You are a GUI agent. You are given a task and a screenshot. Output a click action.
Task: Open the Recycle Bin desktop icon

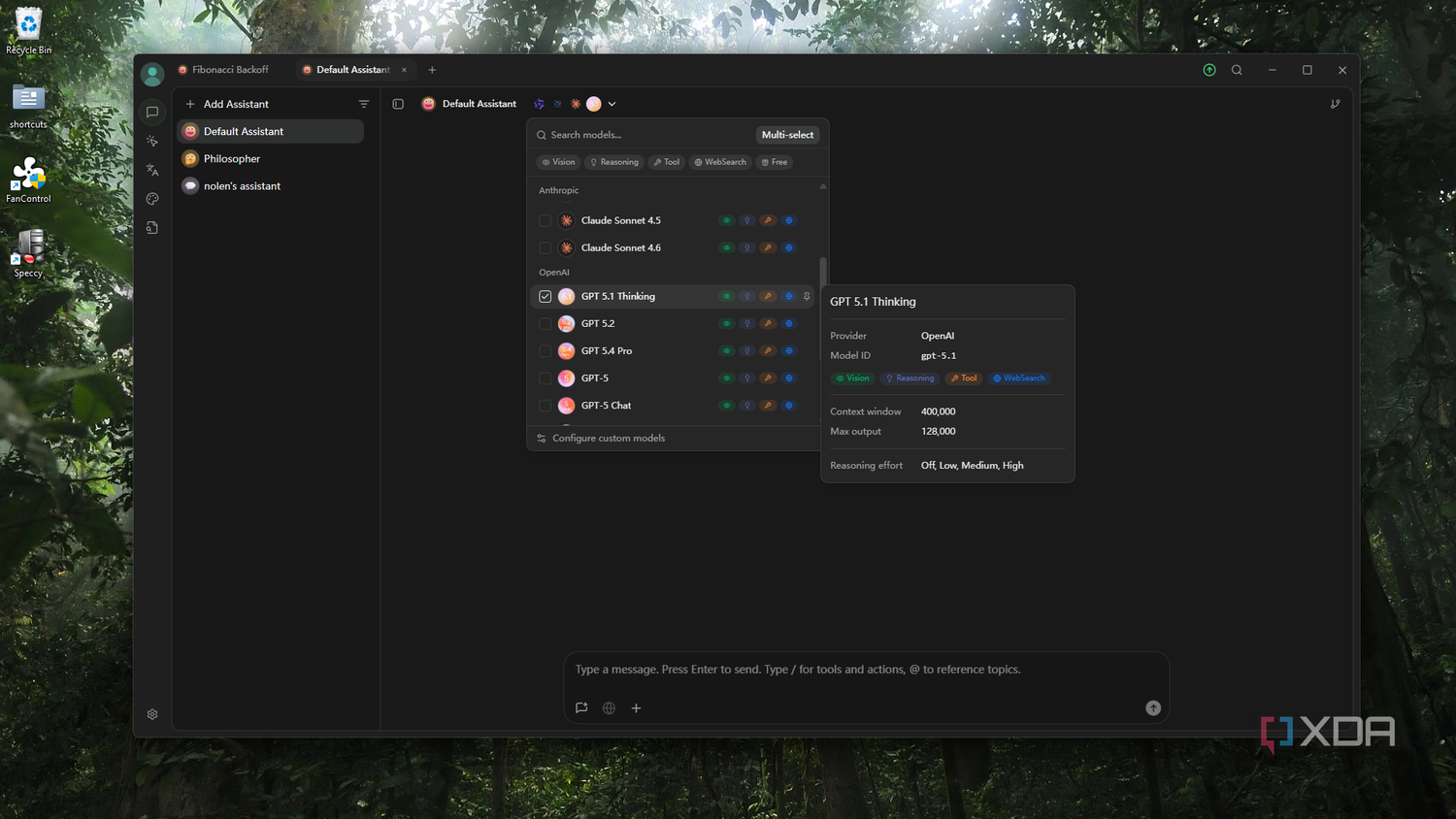click(x=28, y=31)
